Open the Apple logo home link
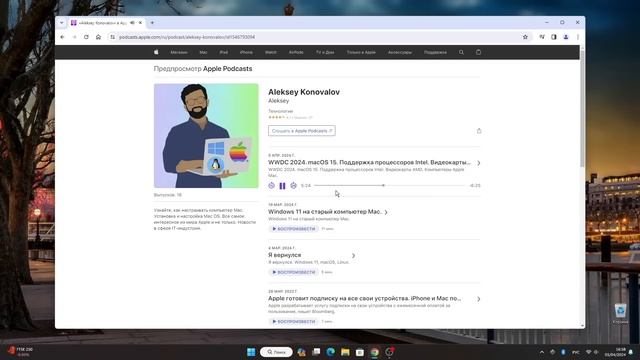This screenshot has width=640, height=360. (x=156, y=52)
